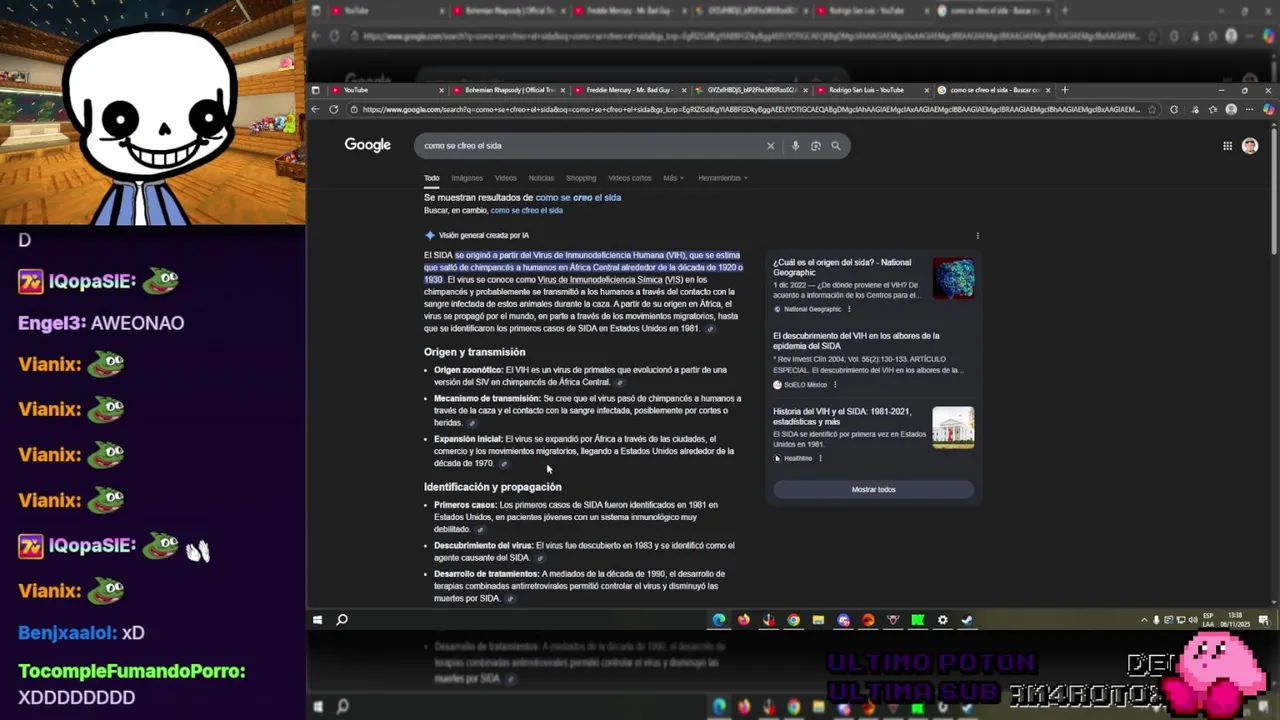
Task: Open 'Historia del VIH y el SIDA' link
Action: click(x=842, y=416)
